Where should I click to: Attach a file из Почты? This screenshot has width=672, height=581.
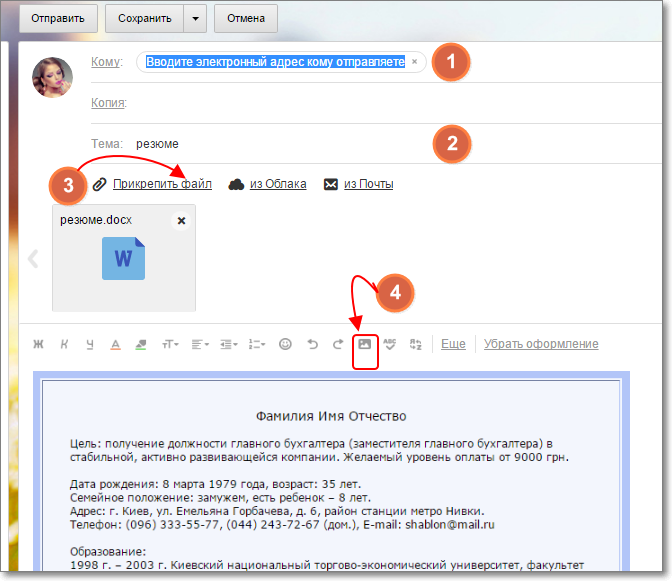pos(369,184)
